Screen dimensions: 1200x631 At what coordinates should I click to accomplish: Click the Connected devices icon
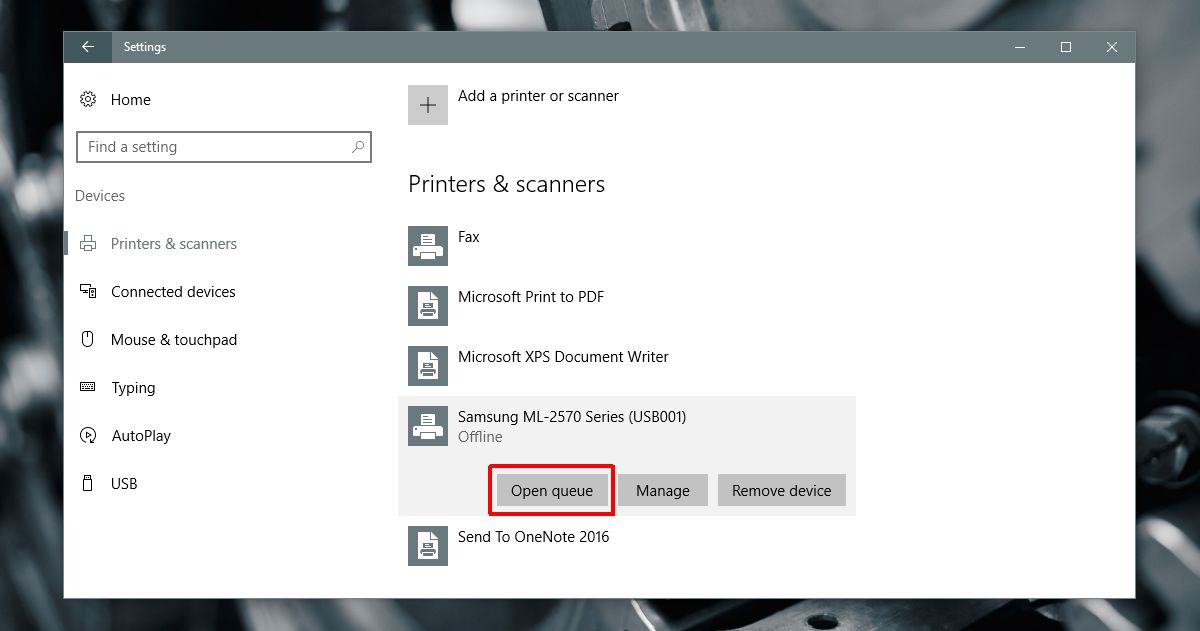coord(89,291)
